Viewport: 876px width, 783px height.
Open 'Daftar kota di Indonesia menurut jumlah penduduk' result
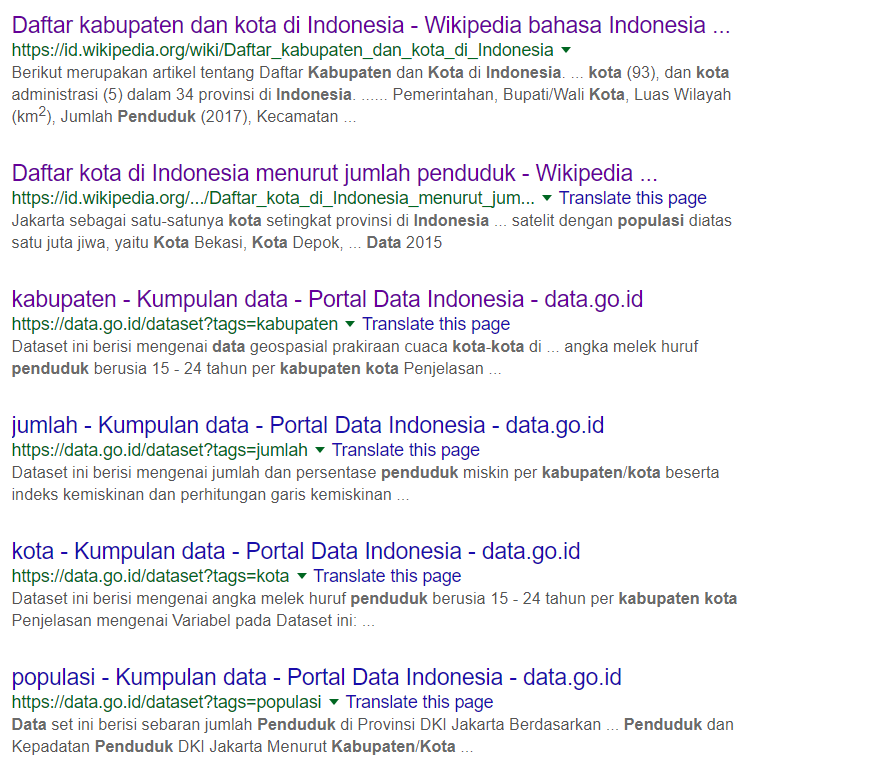(x=334, y=173)
